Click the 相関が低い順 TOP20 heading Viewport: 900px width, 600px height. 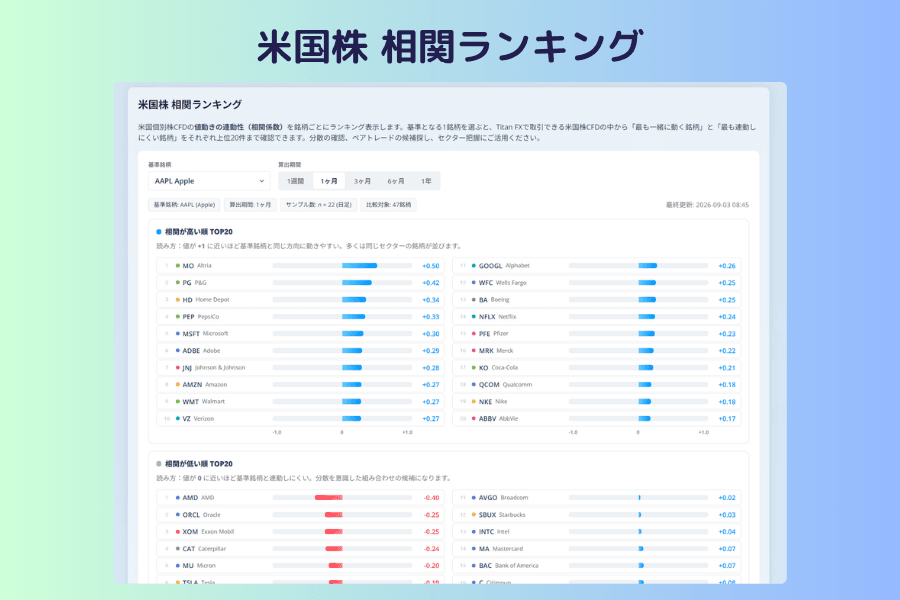click(x=199, y=464)
